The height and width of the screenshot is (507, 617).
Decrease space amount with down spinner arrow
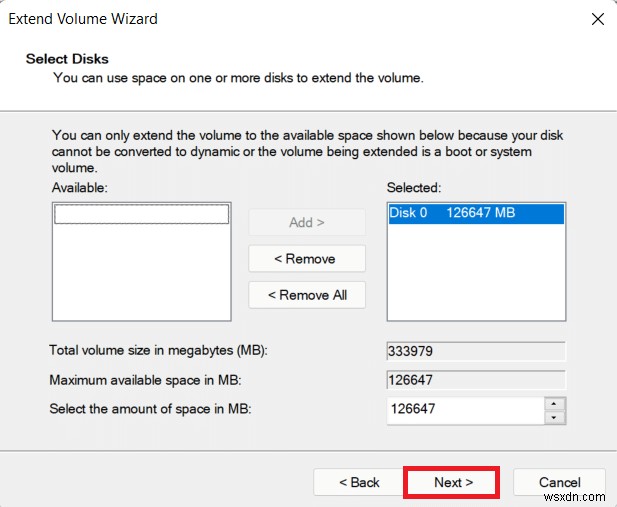click(x=554, y=418)
